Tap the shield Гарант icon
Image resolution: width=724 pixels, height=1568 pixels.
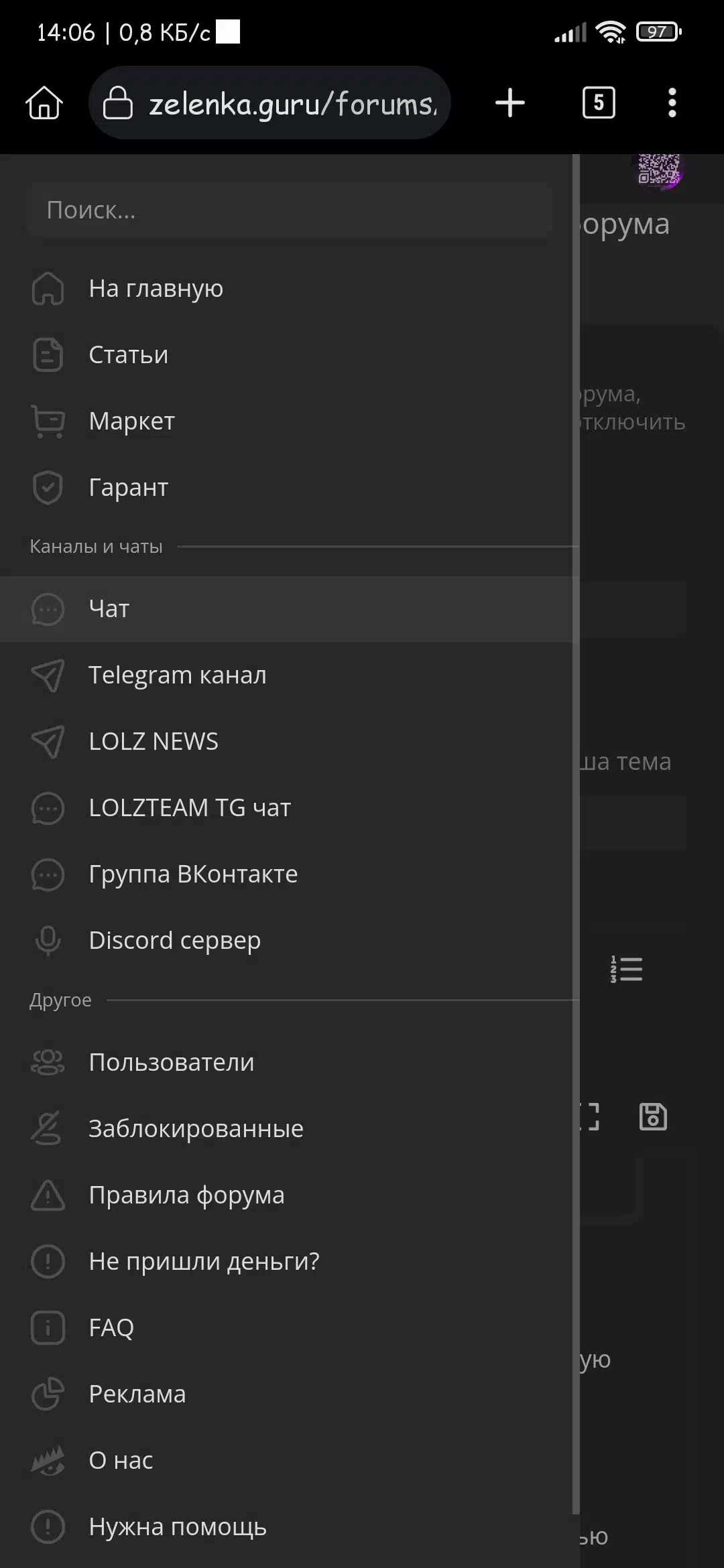pyautogui.click(x=48, y=488)
